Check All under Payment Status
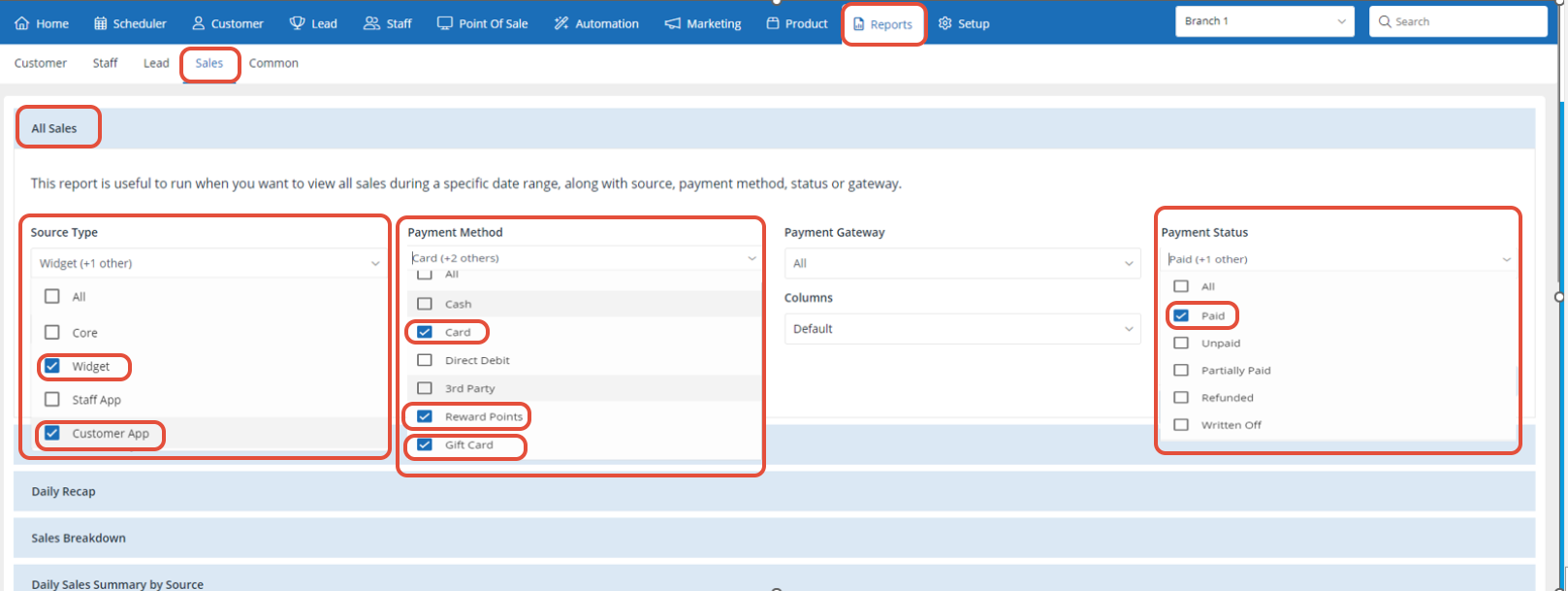The width and height of the screenshot is (1568, 591). click(1181, 286)
